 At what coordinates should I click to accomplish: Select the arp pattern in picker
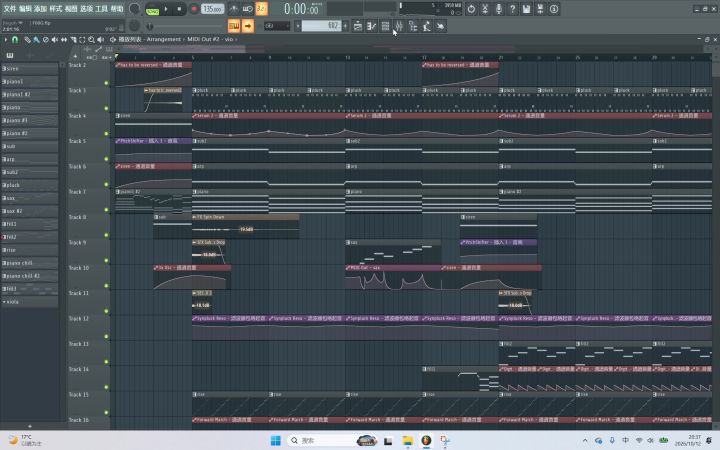30,159
